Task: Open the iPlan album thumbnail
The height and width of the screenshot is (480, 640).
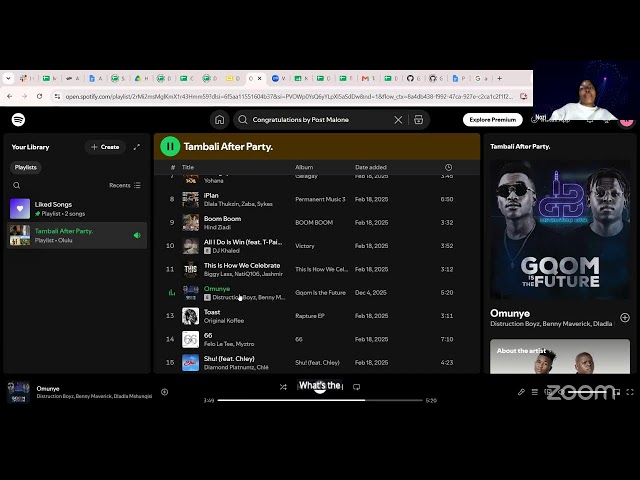Action: (190, 199)
